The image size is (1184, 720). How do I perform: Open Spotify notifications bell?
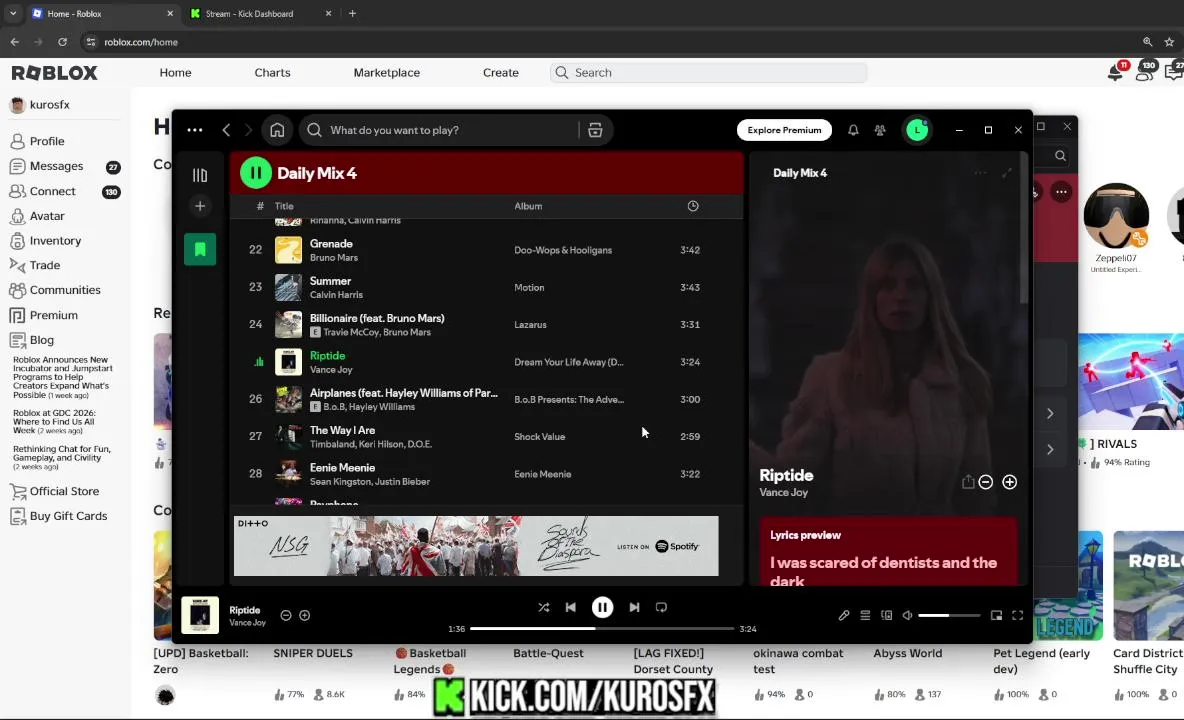click(x=853, y=130)
